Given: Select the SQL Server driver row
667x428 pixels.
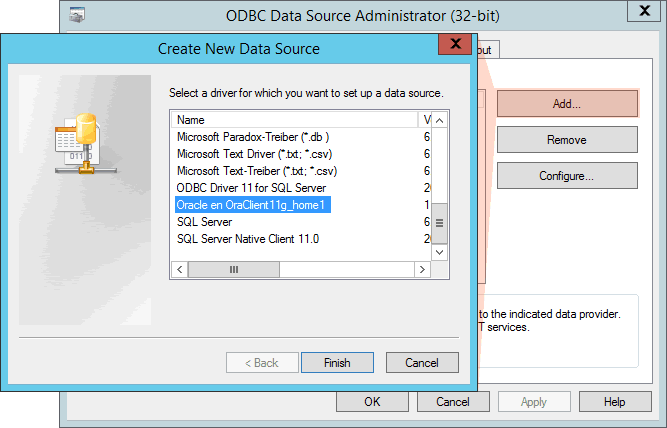Looking at the screenshot, I should coord(204,222).
